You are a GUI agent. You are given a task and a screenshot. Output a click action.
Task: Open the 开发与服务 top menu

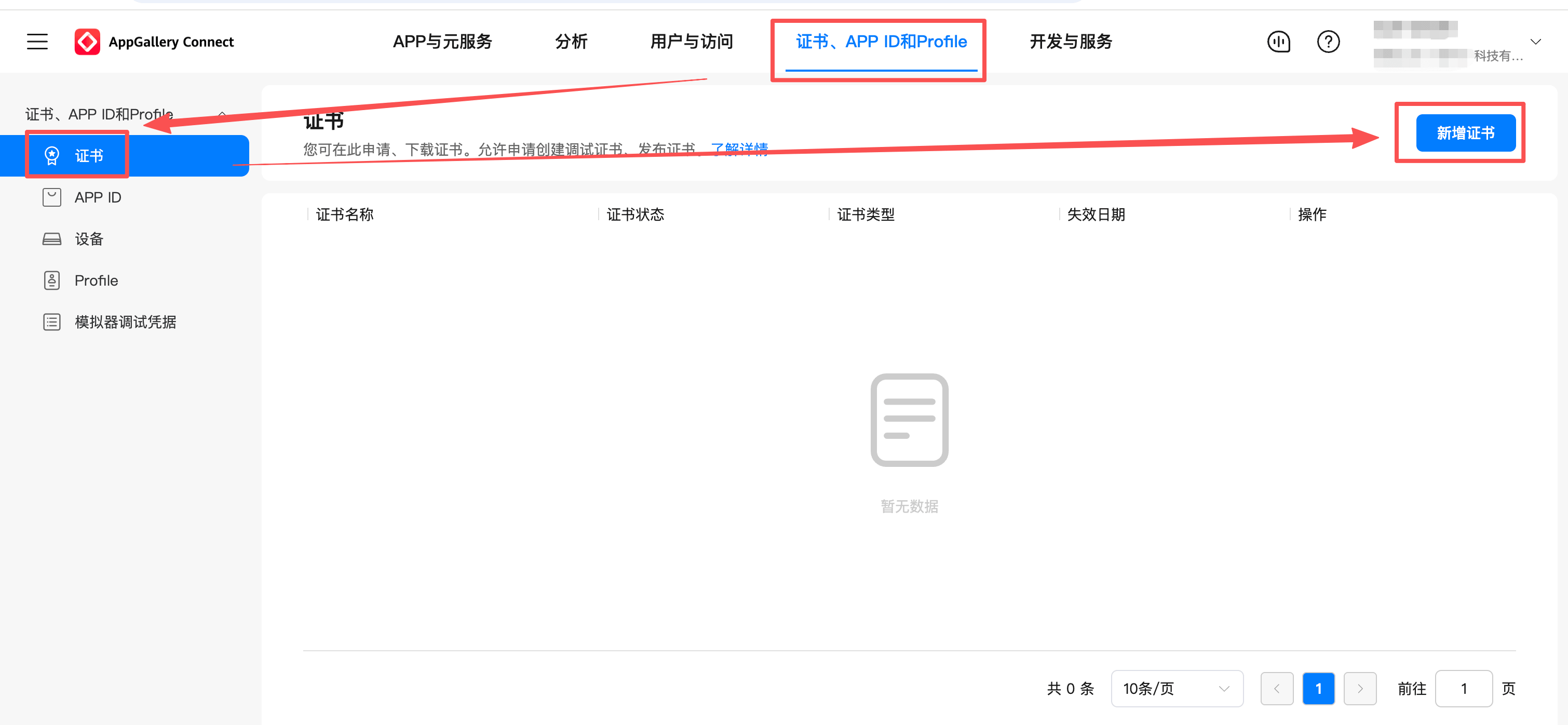[x=1071, y=42]
